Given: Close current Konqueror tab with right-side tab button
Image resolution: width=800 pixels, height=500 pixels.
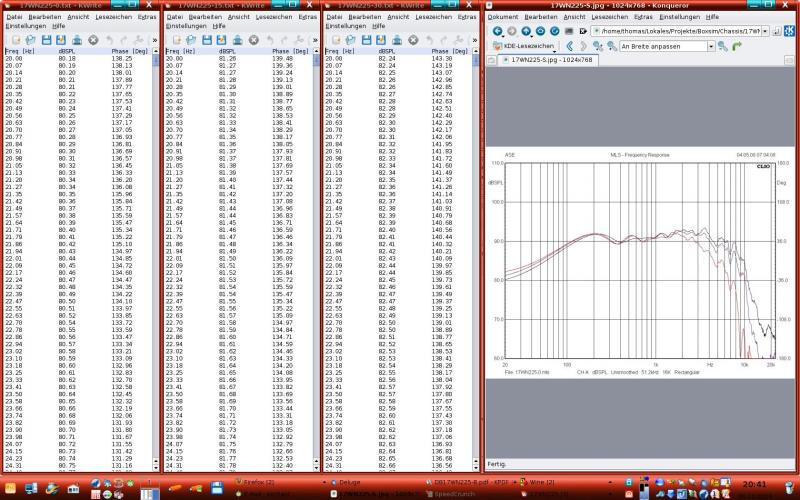Looking at the screenshot, I should 789,60.
